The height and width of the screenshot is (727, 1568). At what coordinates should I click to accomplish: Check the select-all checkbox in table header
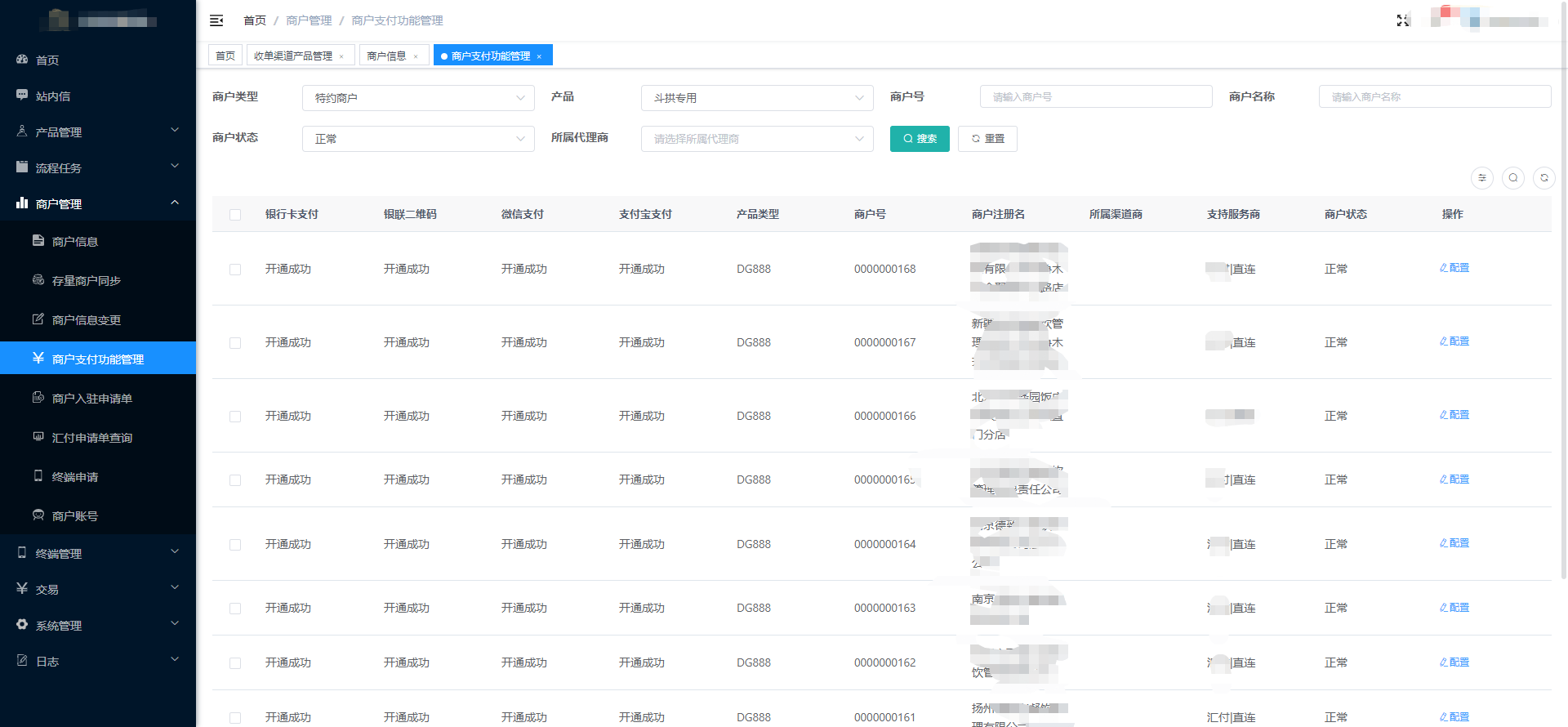[235, 215]
